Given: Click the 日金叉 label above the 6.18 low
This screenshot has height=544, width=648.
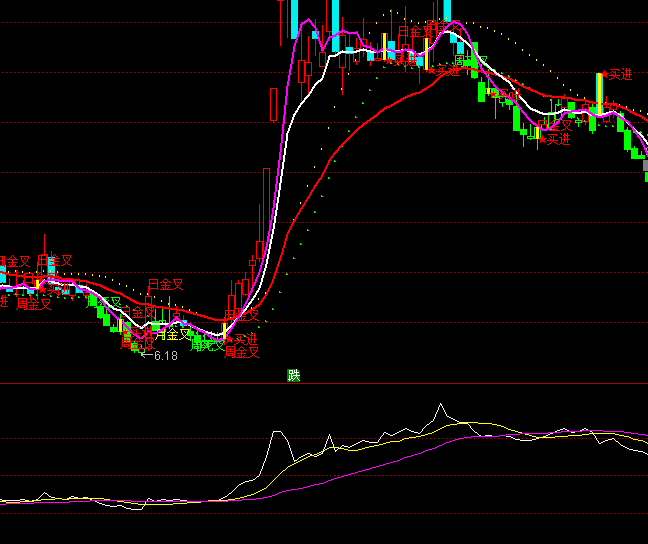Looking at the screenshot, I should point(166,285).
